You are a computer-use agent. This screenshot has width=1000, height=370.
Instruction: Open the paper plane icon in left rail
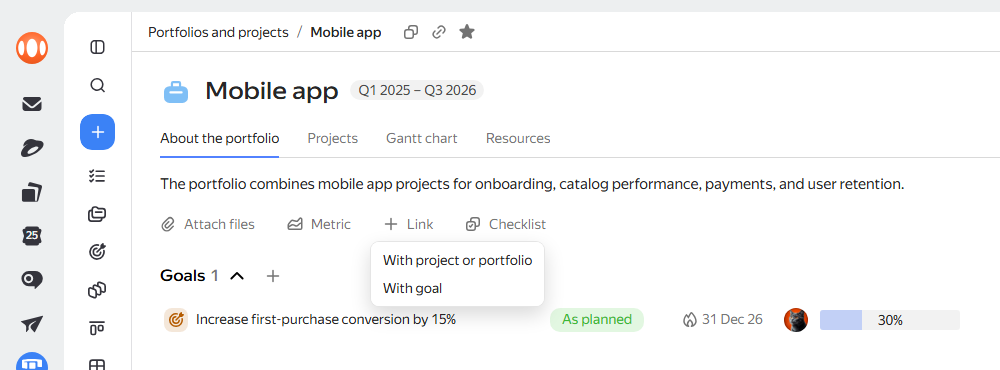32,324
